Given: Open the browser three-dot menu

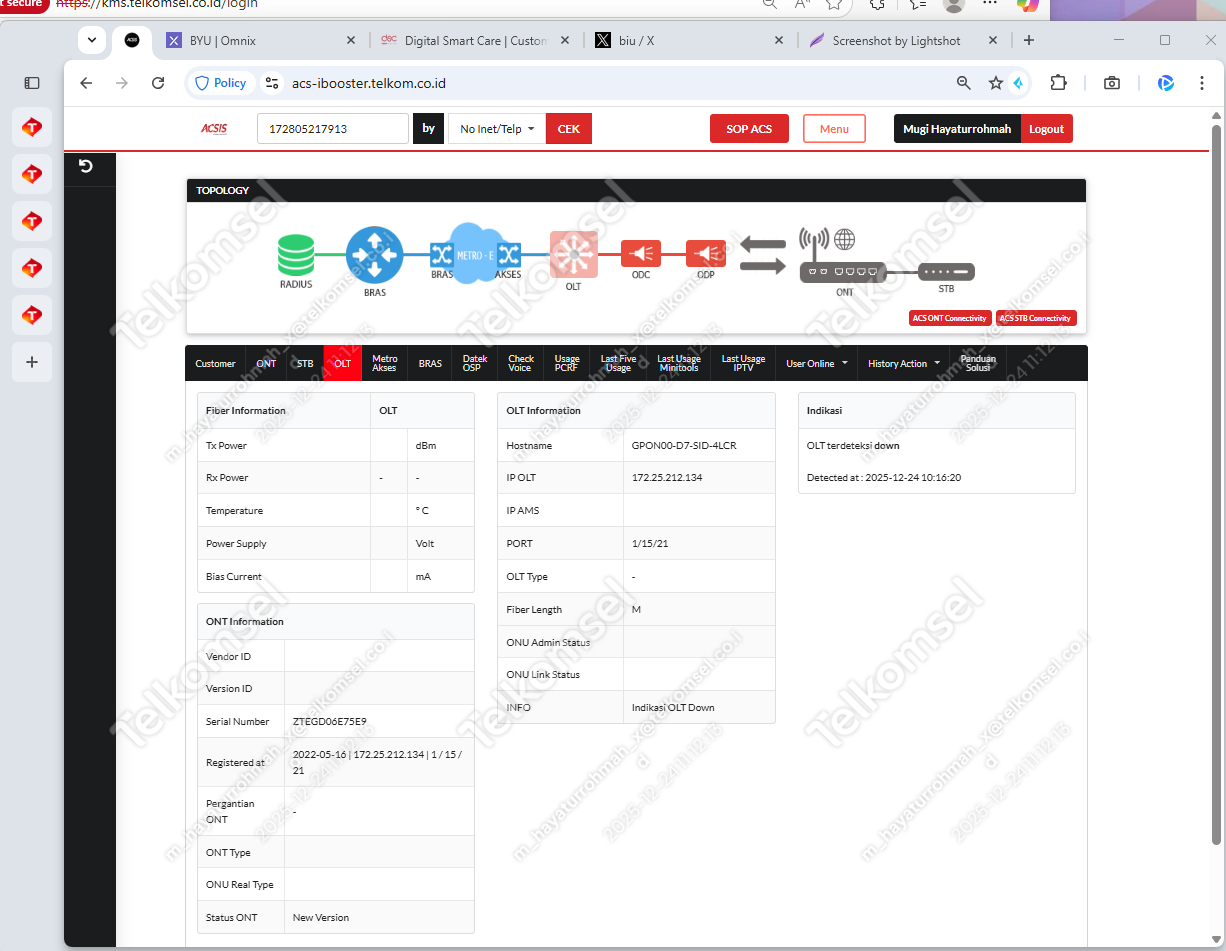Looking at the screenshot, I should tap(1202, 83).
